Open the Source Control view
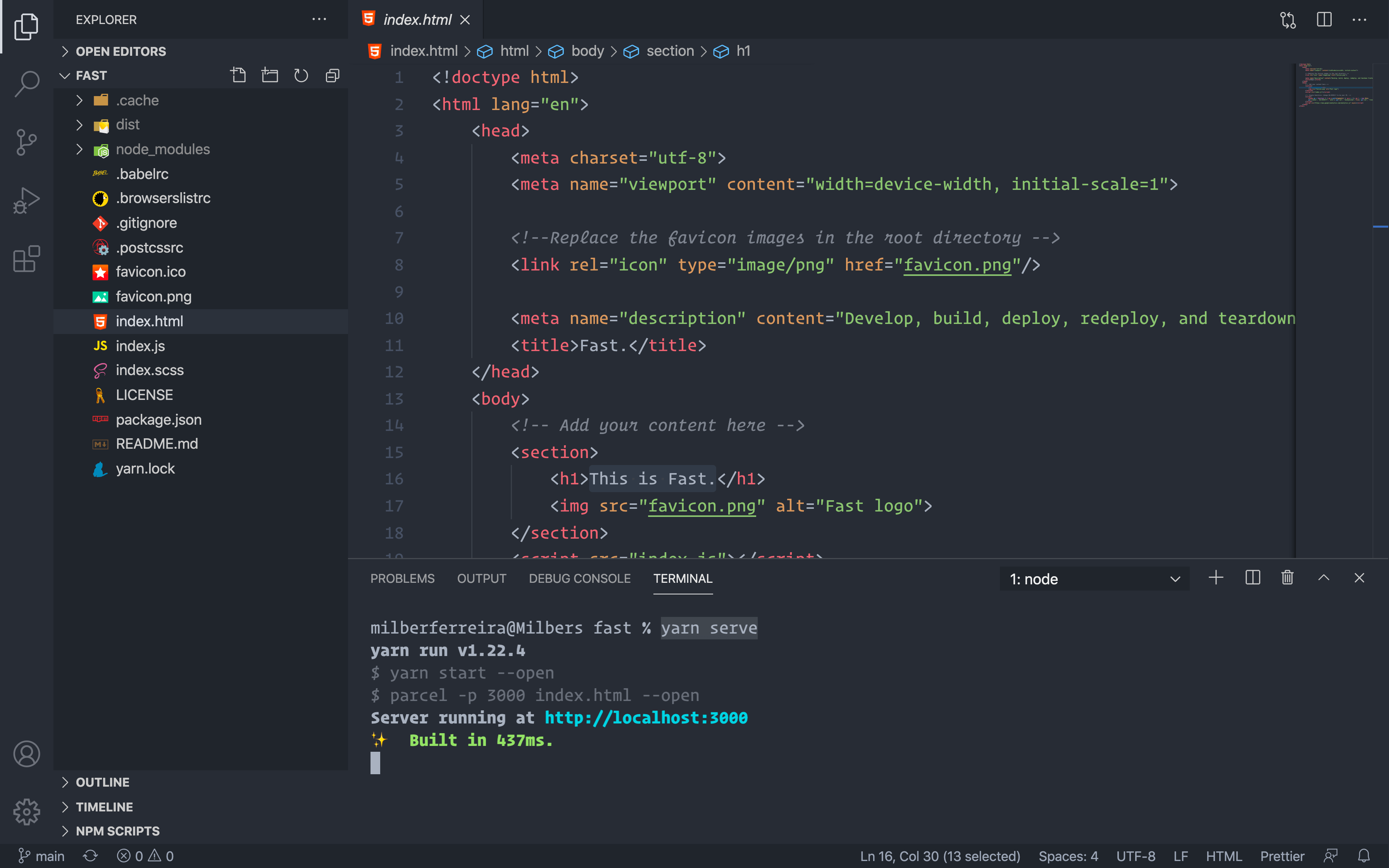Image resolution: width=1389 pixels, height=868 pixels. pos(26,142)
